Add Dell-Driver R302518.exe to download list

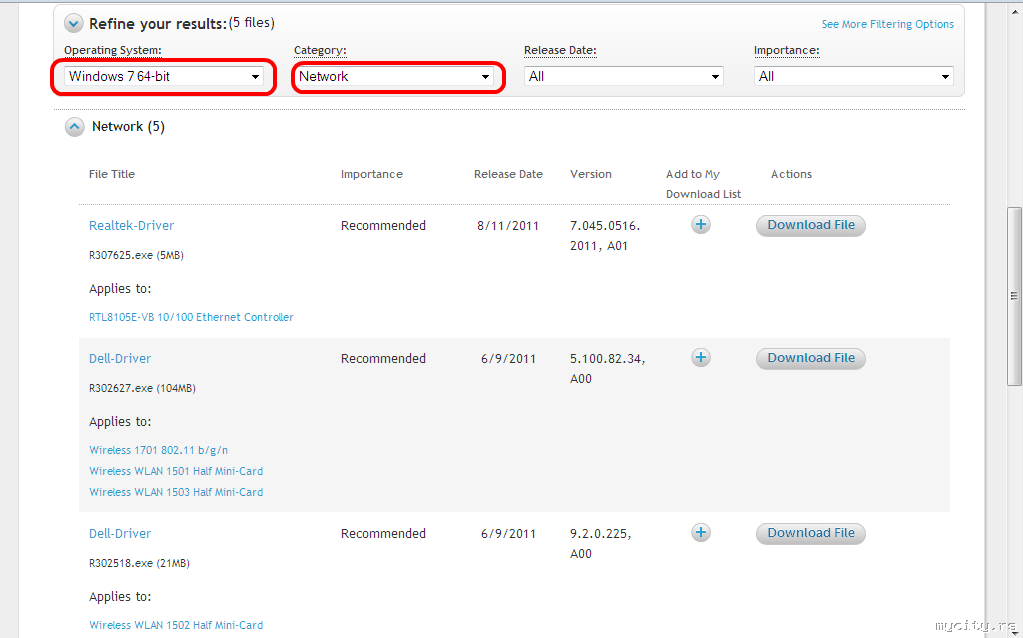(x=701, y=533)
